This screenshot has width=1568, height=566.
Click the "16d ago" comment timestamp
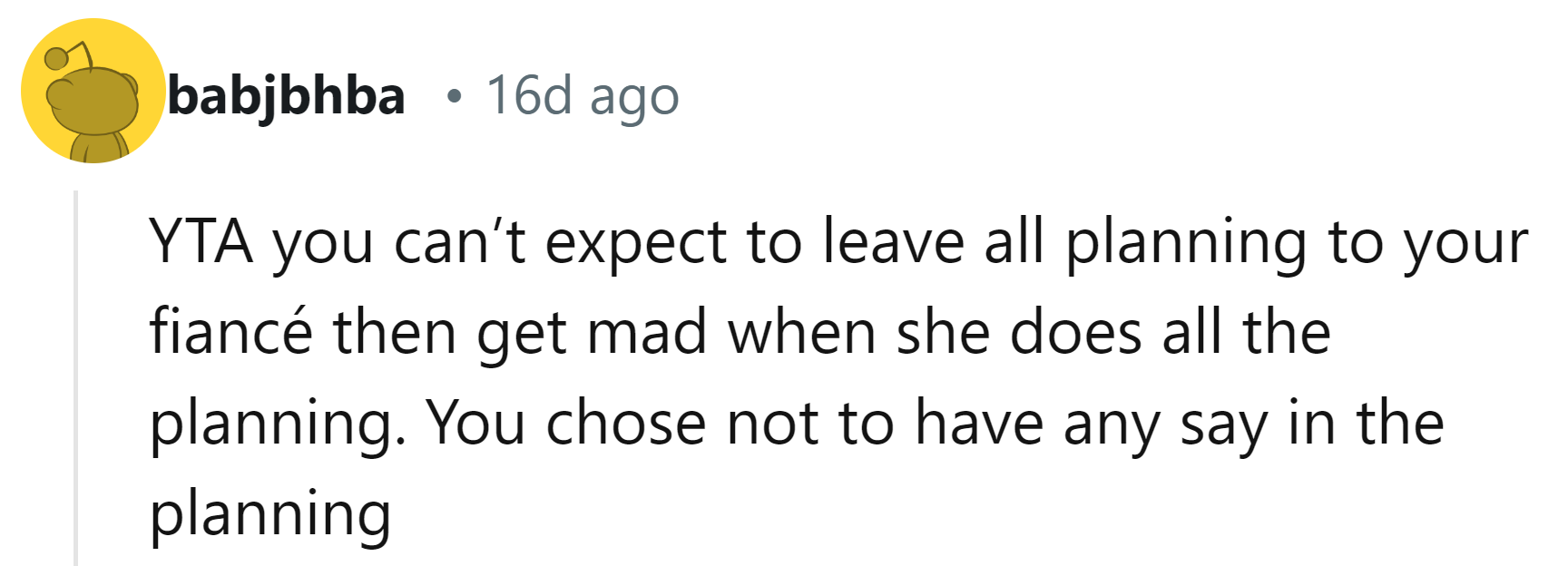(582, 95)
